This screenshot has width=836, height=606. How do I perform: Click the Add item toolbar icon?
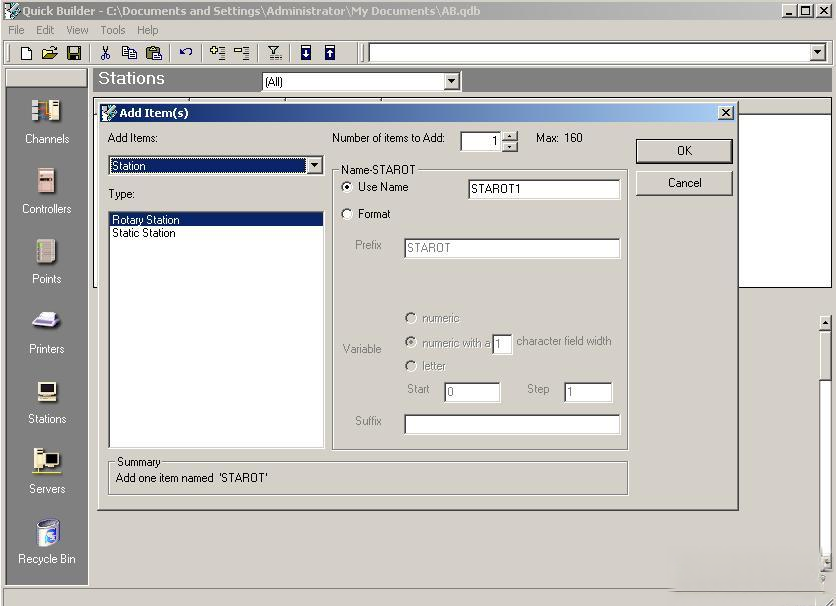217,53
